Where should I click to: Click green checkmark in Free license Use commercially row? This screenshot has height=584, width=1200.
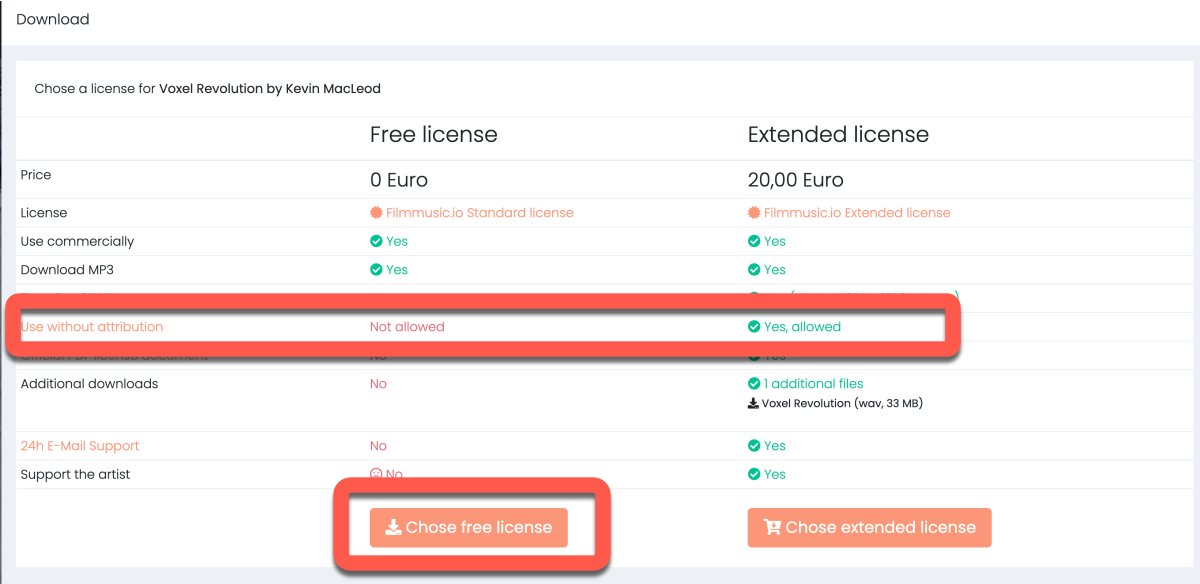376,242
